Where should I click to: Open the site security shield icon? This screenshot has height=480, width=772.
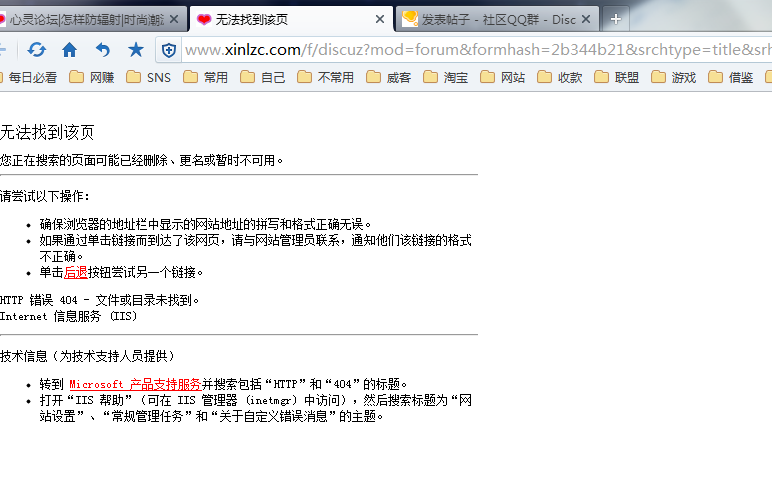click(x=169, y=50)
